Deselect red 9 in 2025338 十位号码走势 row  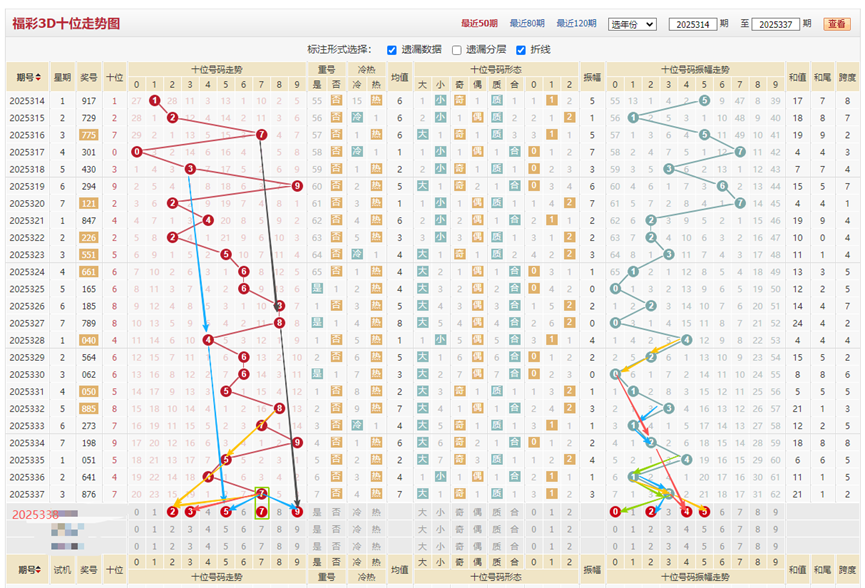click(297, 512)
